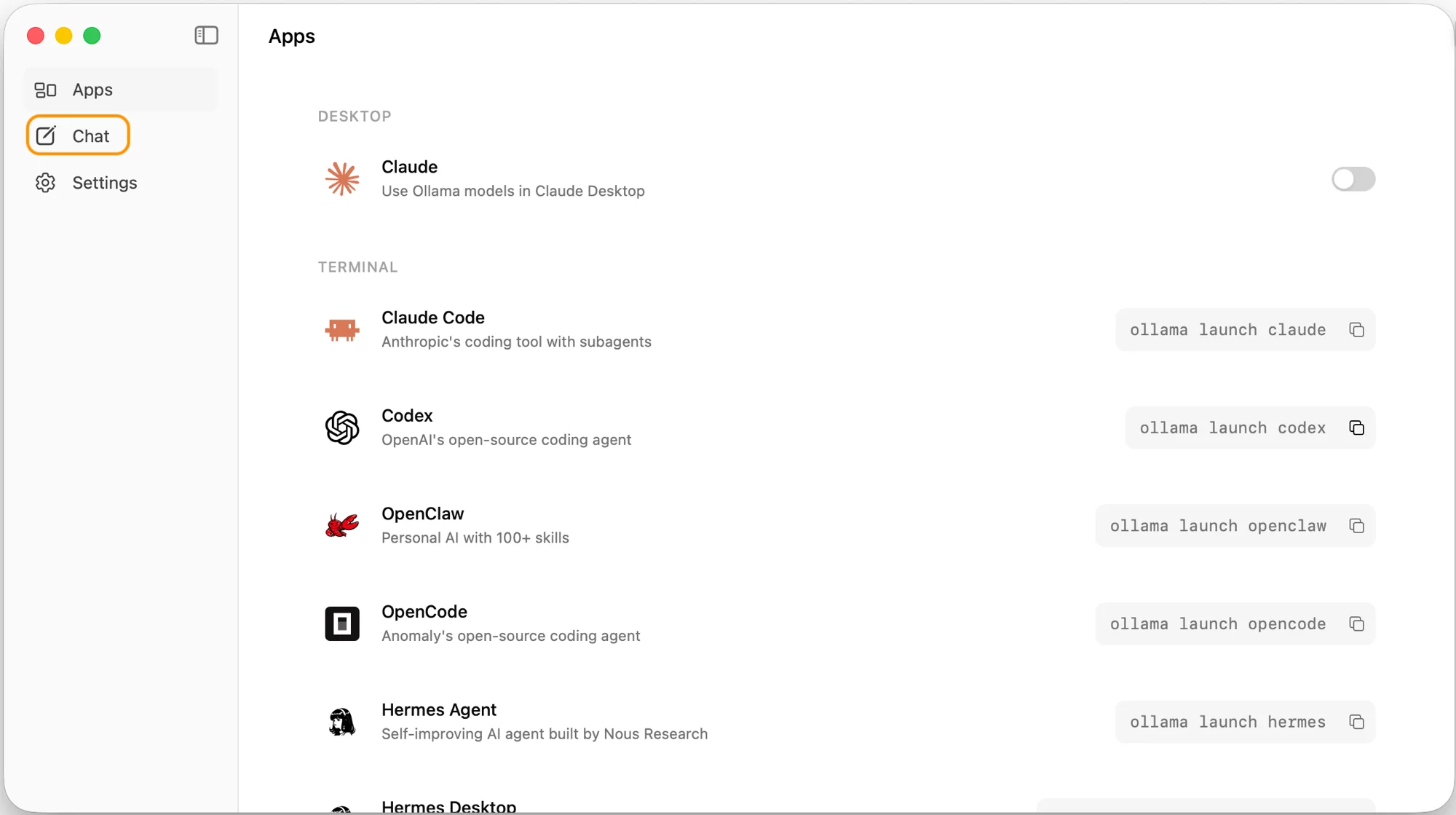Select the Hermes Agent app title

point(439,709)
